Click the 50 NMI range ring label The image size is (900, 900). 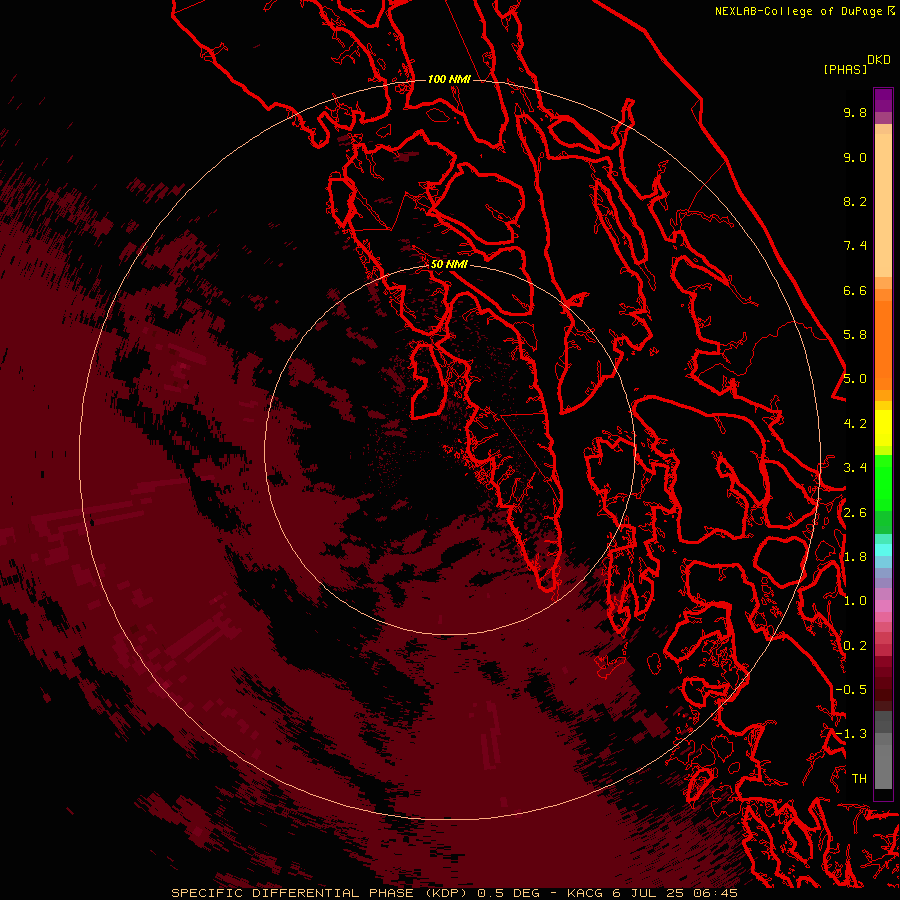(449, 264)
